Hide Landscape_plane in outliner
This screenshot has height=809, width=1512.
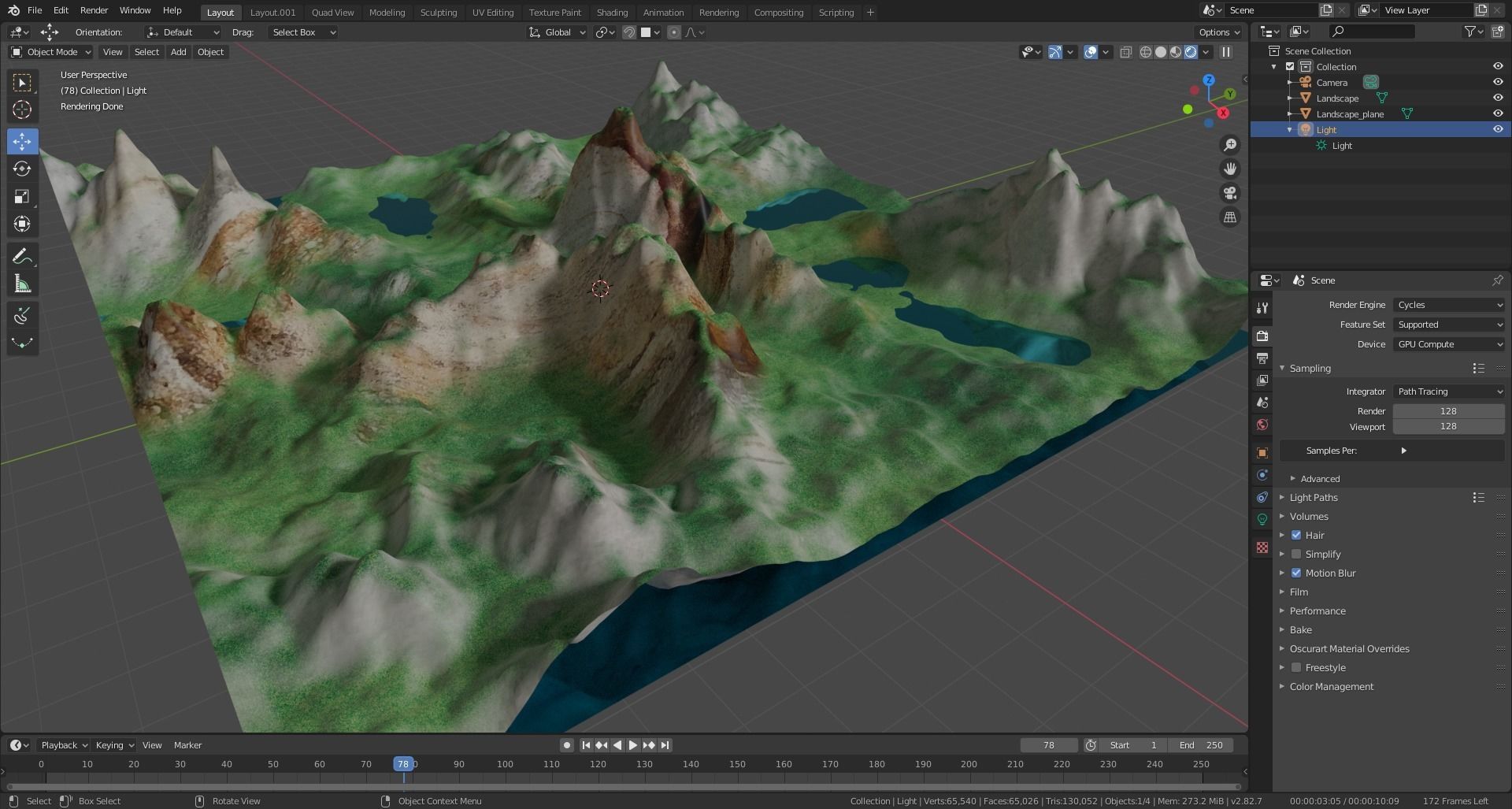1498,113
